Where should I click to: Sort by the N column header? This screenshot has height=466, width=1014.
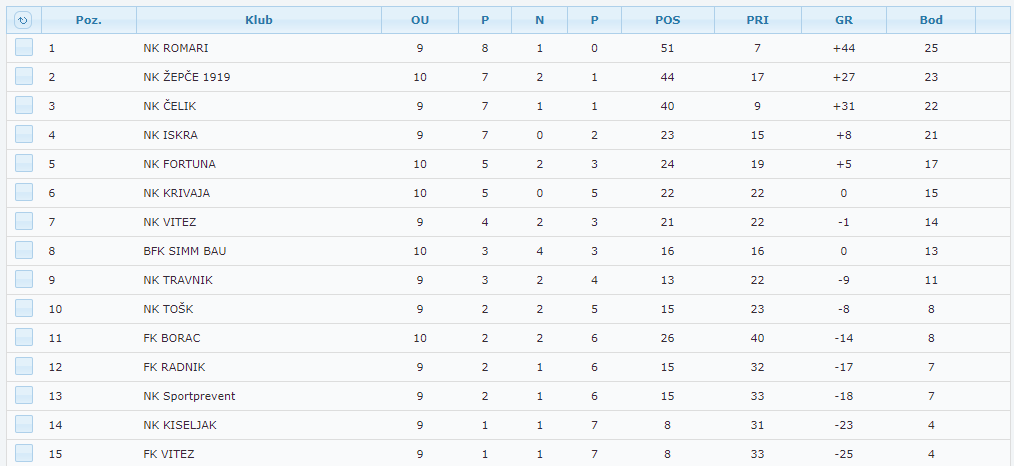540,20
